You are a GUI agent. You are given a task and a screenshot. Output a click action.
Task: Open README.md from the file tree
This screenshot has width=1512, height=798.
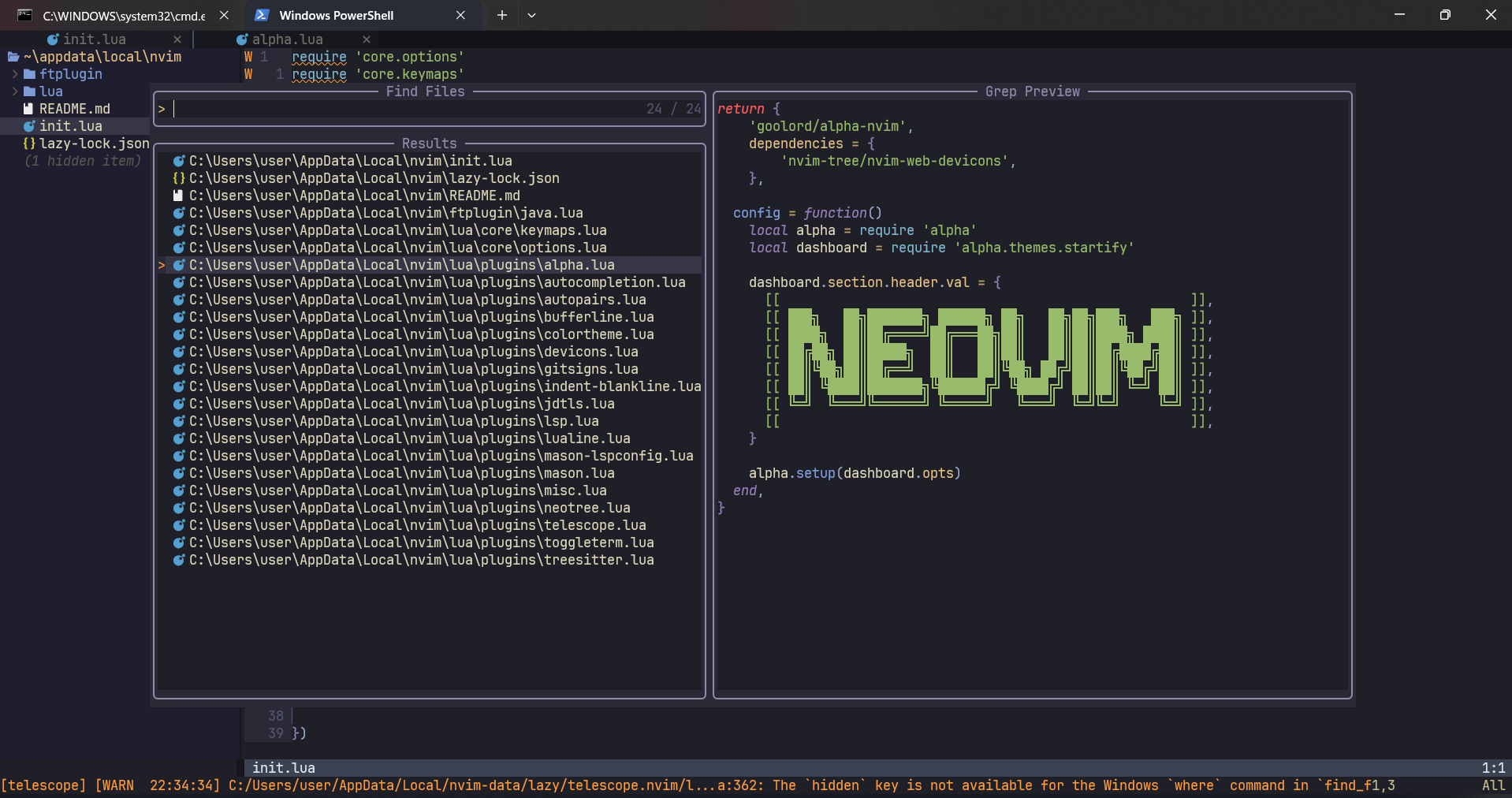tap(75, 109)
